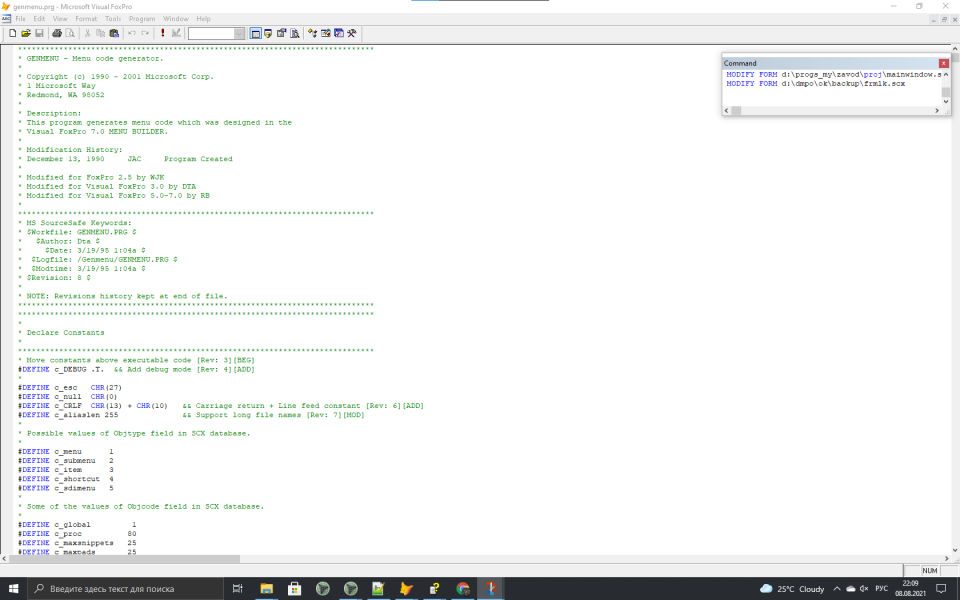Open the РУС input language selector
This screenshot has height=600, width=960.
[881, 589]
